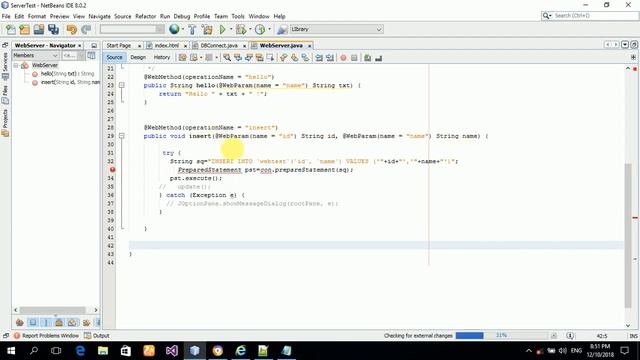The image size is (640, 360).
Task: Click the New Project toolbar icon
Action: [24, 29]
